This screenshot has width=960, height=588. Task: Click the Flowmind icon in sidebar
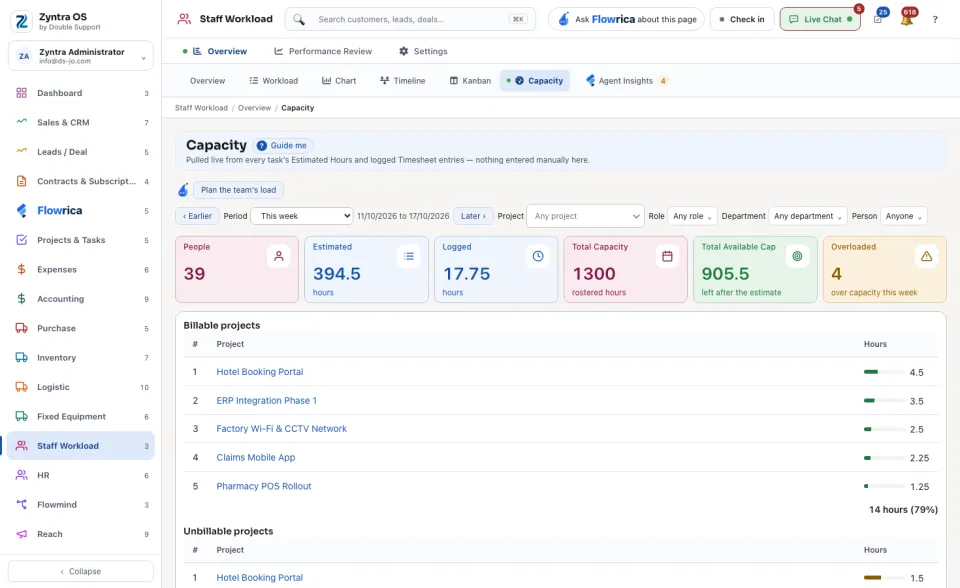point(21,505)
